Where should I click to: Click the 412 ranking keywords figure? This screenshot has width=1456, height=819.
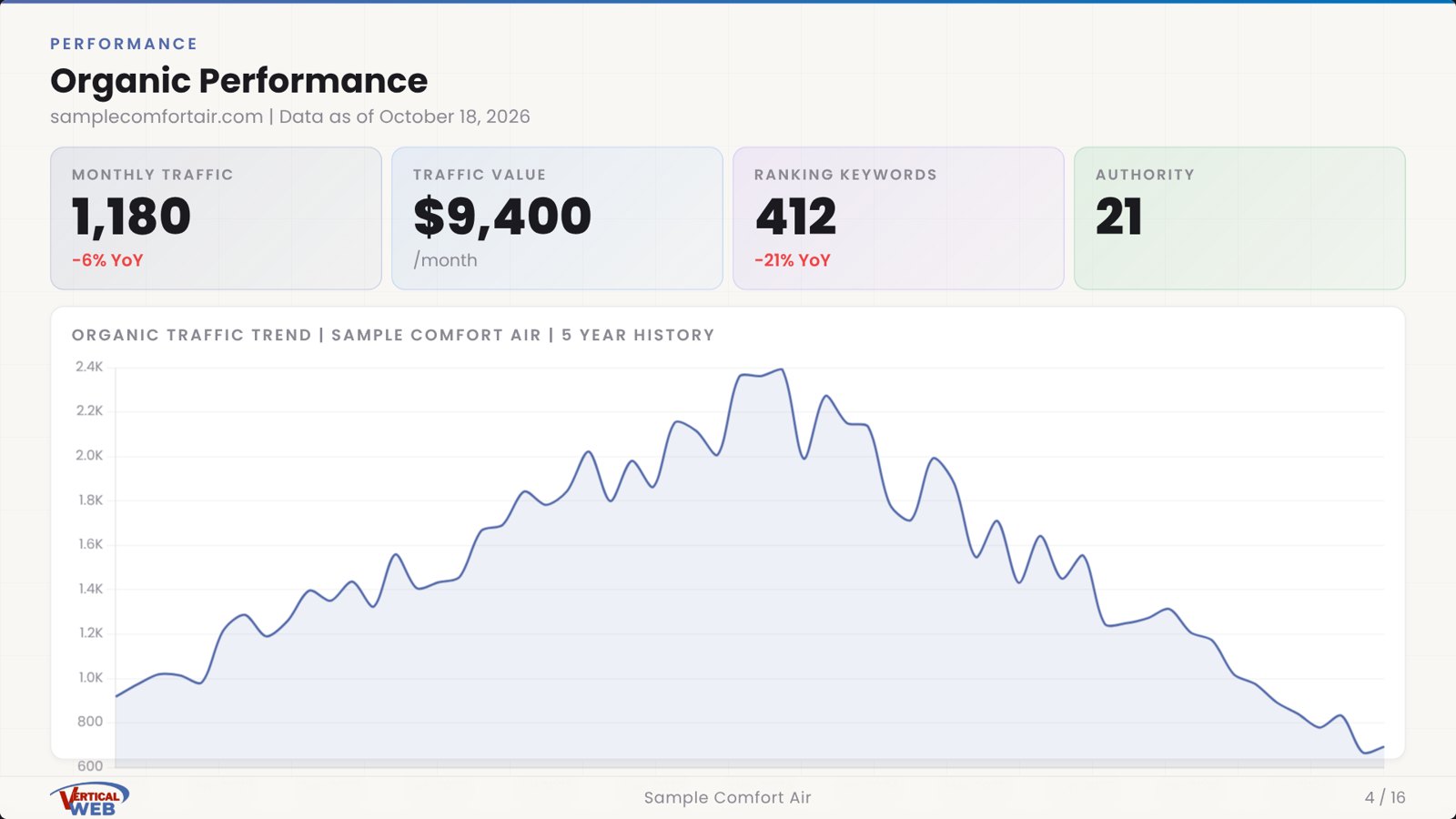coord(795,217)
